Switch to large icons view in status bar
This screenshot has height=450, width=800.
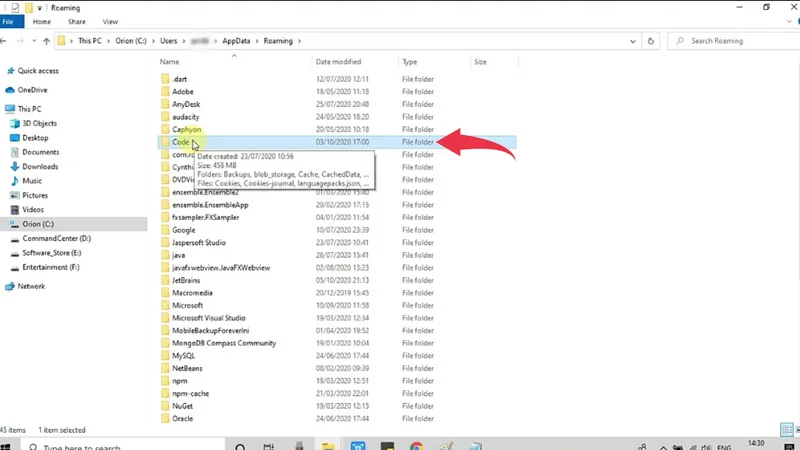click(796, 430)
